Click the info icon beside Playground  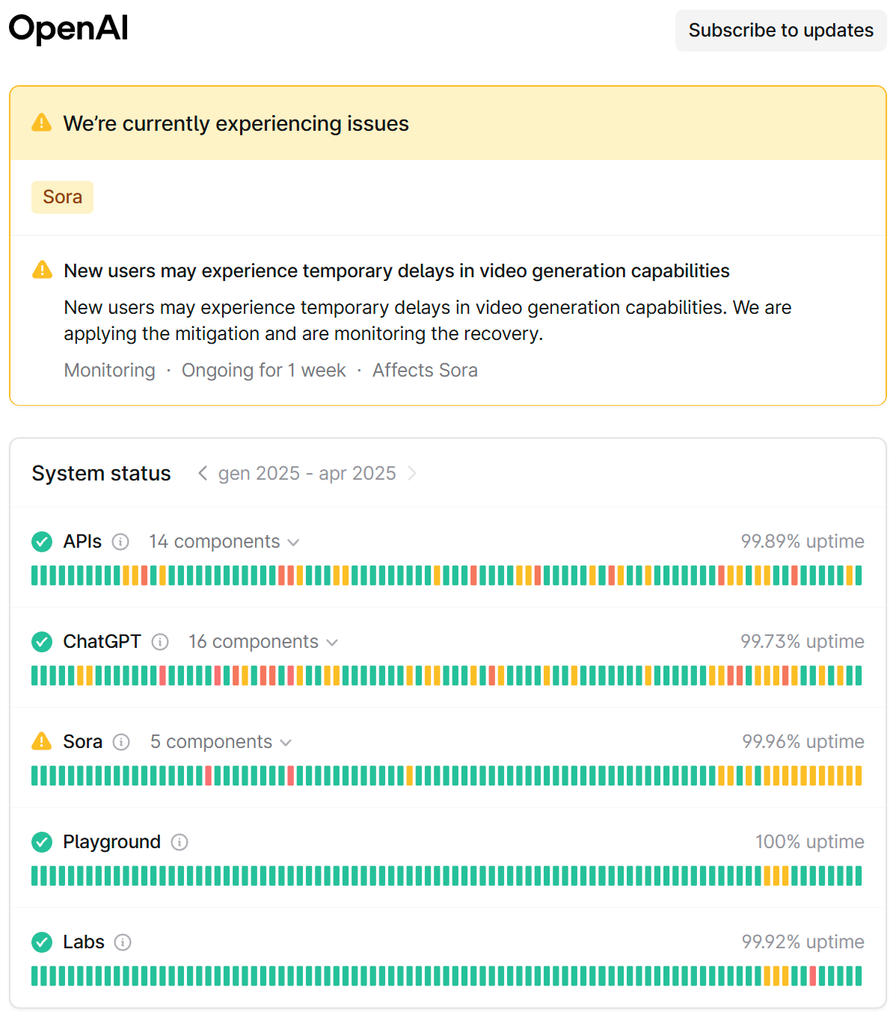coord(179,842)
